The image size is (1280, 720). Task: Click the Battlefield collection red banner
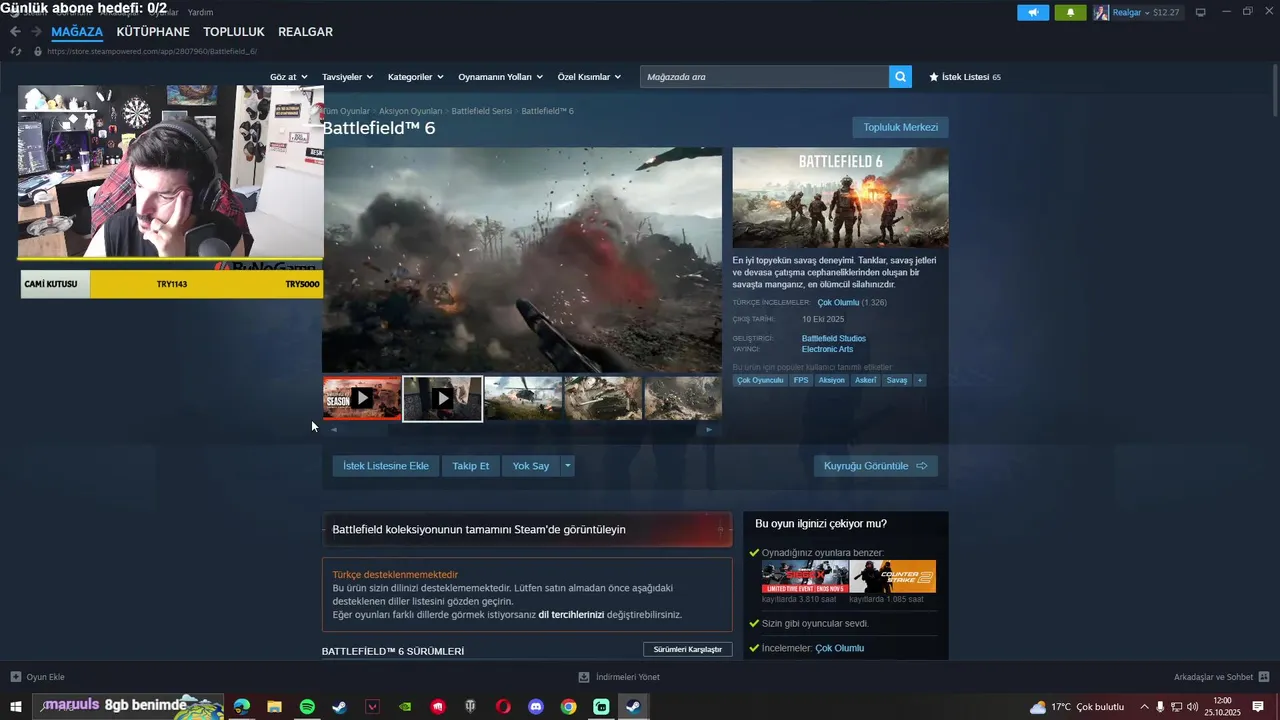pyautogui.click(x=527, y=529)
